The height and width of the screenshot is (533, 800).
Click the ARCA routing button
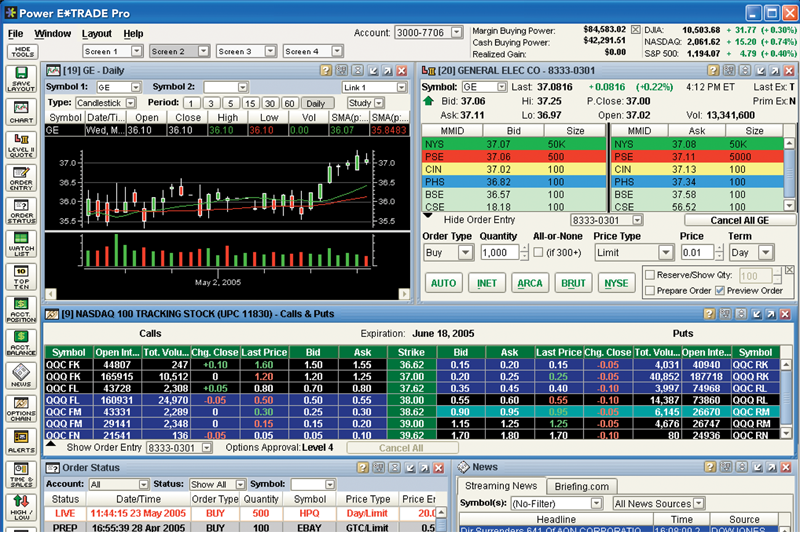[x=530, y=283]
